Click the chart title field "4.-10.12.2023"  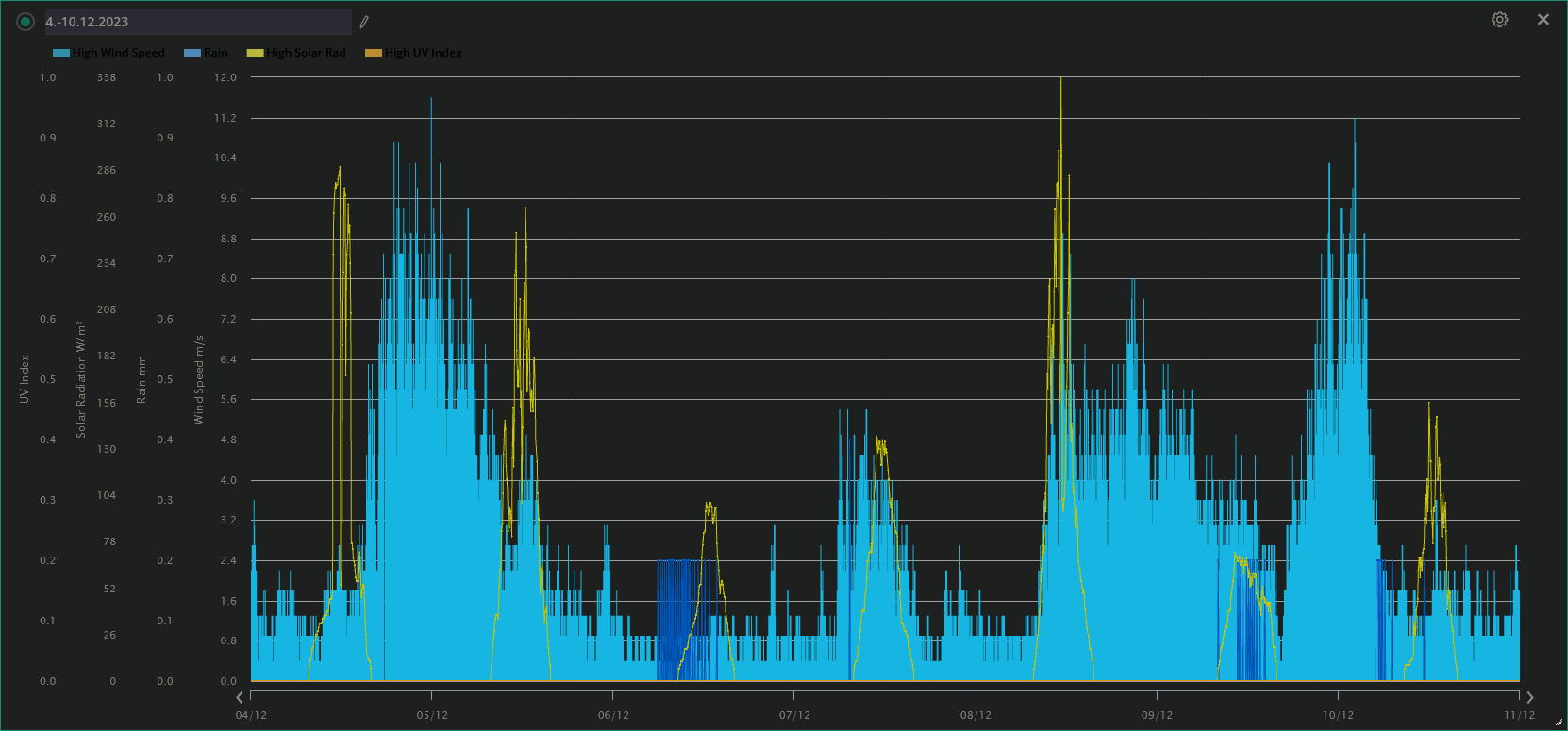click(197, 22)
